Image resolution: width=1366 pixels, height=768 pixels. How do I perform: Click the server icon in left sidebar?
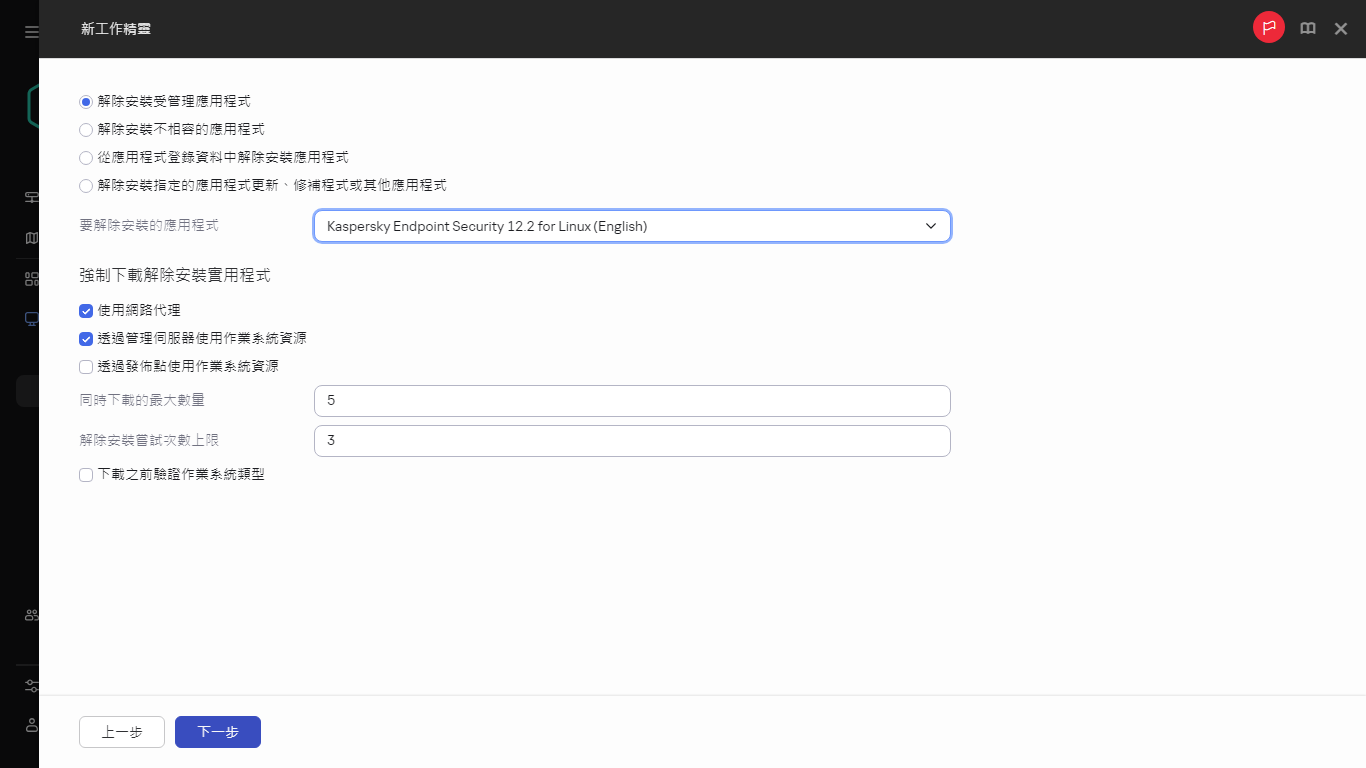pyautogui.click(x=31, y=197)
